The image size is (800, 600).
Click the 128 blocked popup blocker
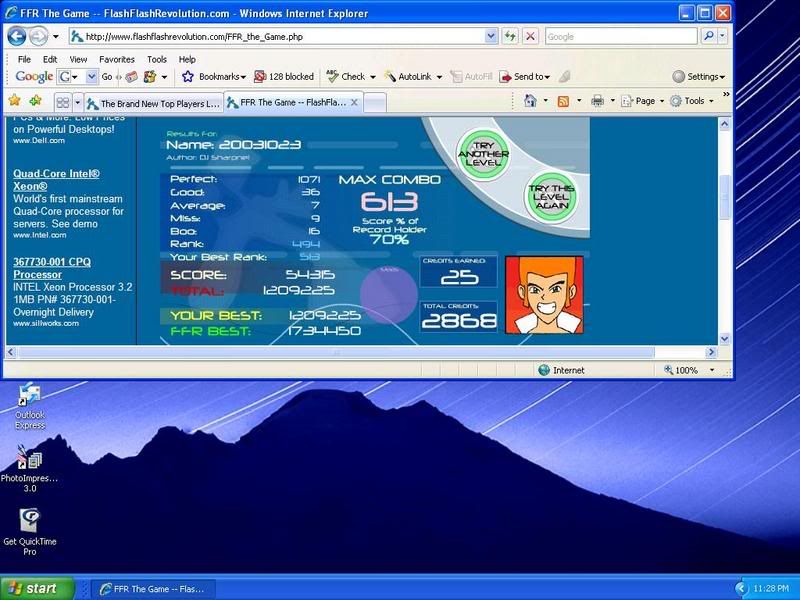284,77
